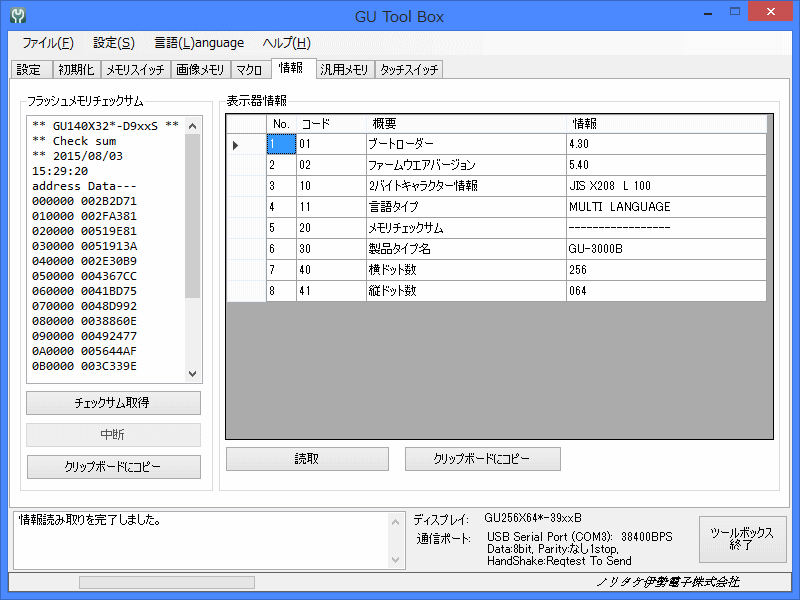This screenshot has width=800, height=600.
Task: Click checksum list scroll up arrow
Action: pos(192,126)
